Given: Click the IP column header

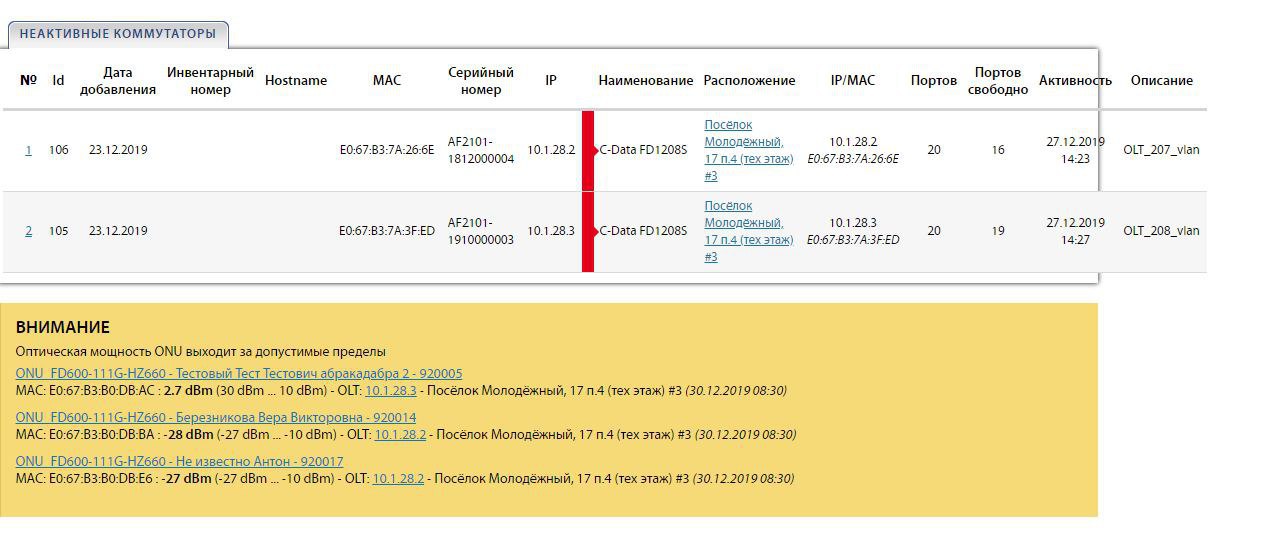Looking at the screenshot, I should [x=551, y=80].
